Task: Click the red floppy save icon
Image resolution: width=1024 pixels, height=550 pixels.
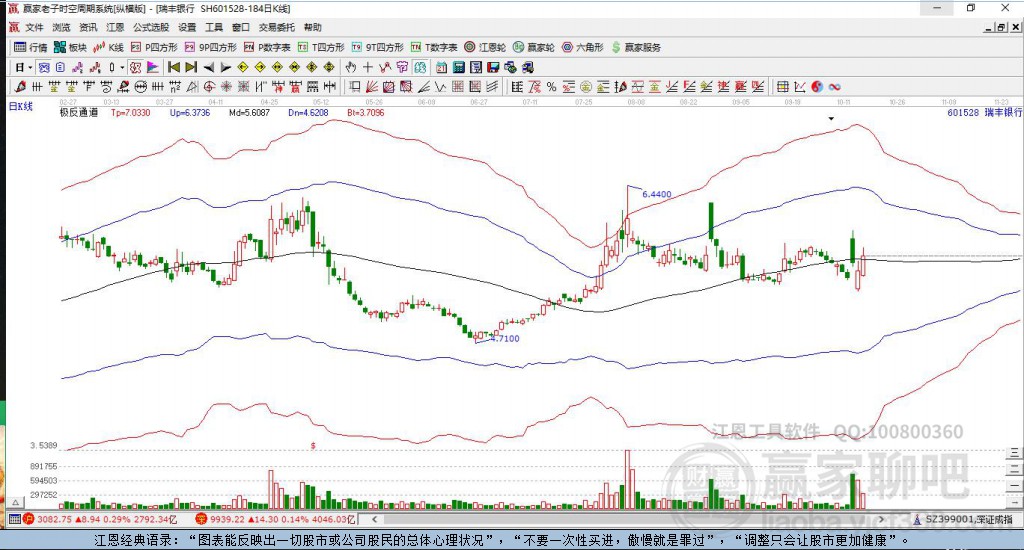Action: tap(493, 67)
